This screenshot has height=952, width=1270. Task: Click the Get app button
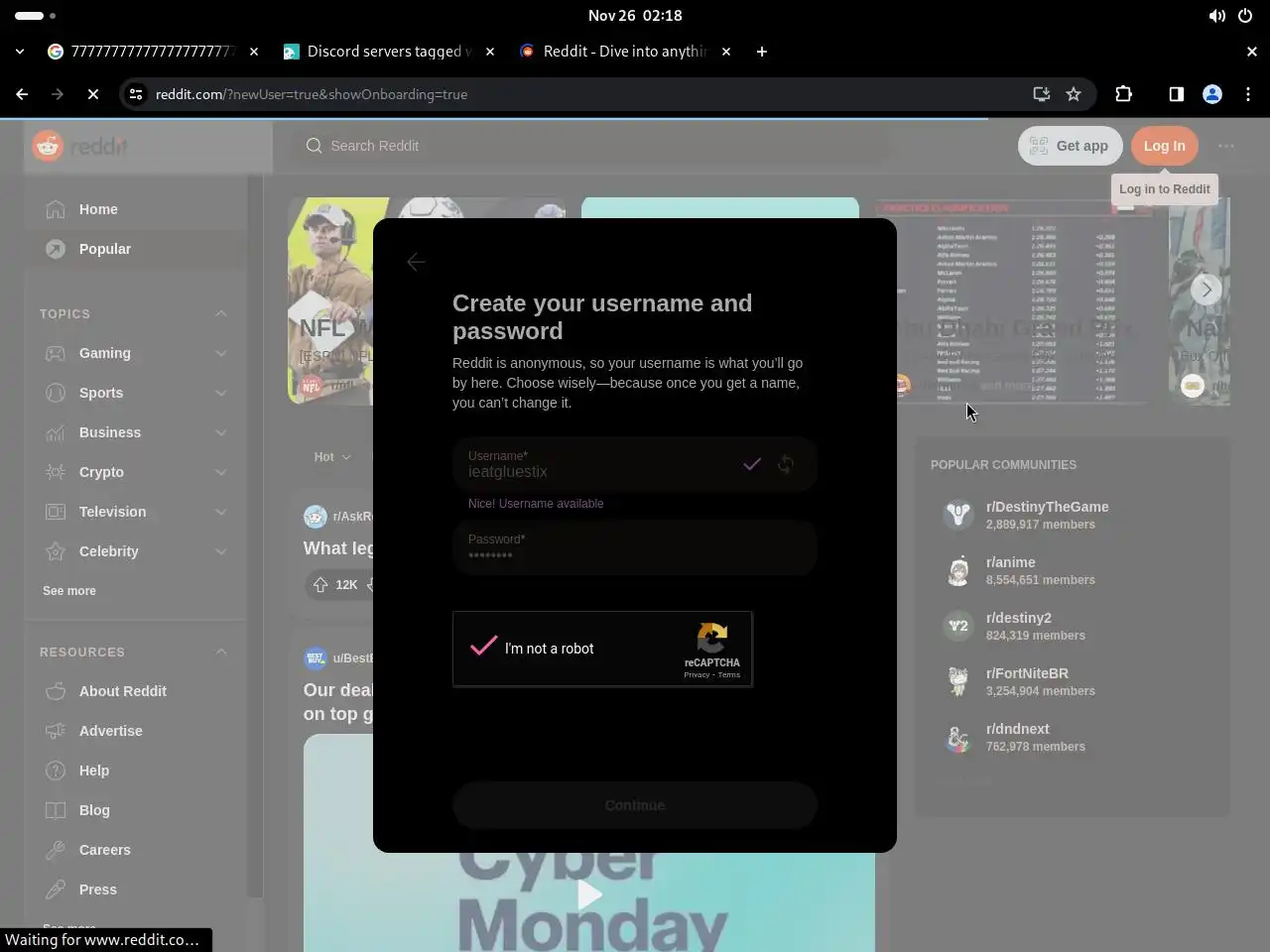pyautogui.click(x=1070, y=146)
